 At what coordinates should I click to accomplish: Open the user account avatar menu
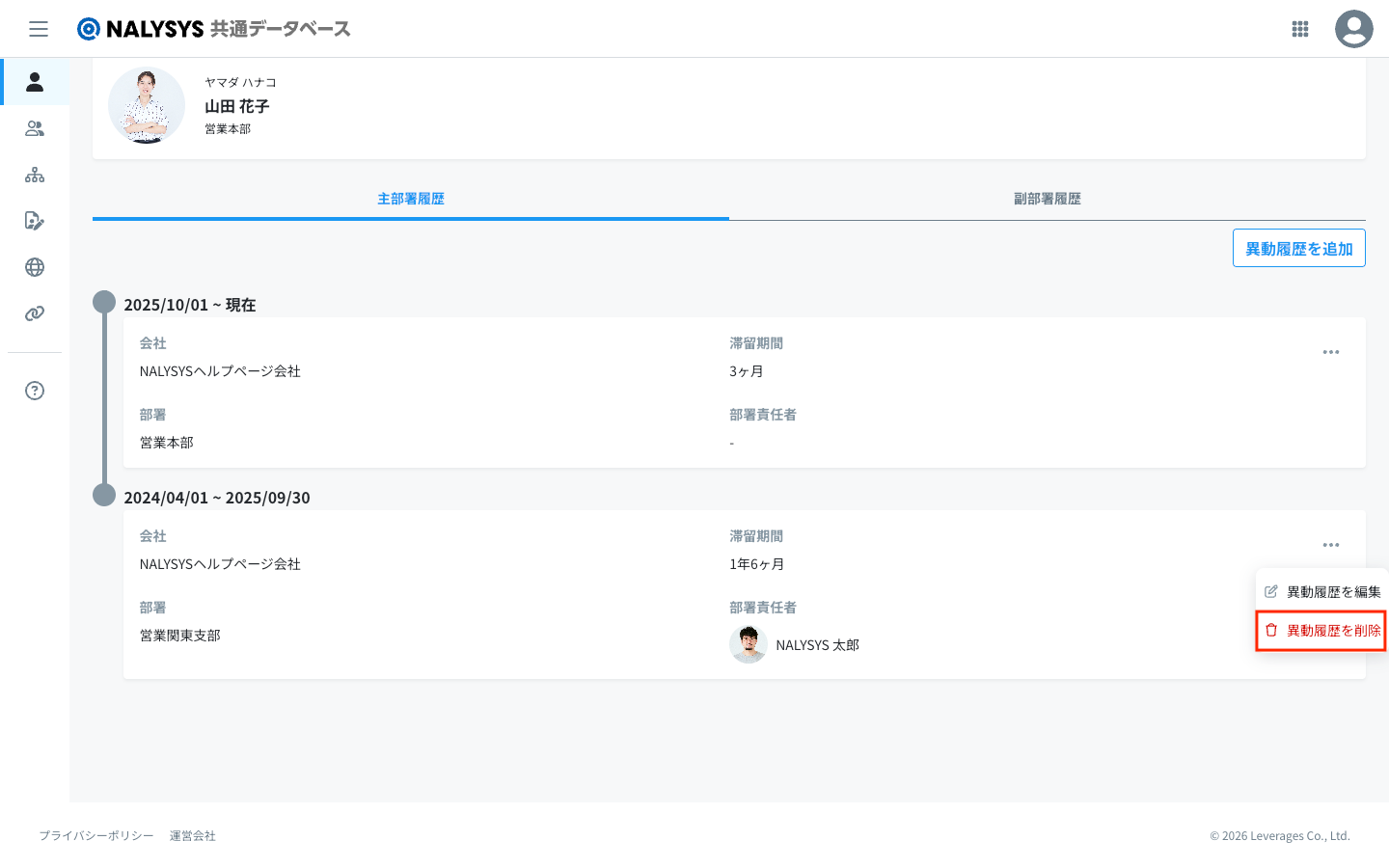click(1353, 29)
